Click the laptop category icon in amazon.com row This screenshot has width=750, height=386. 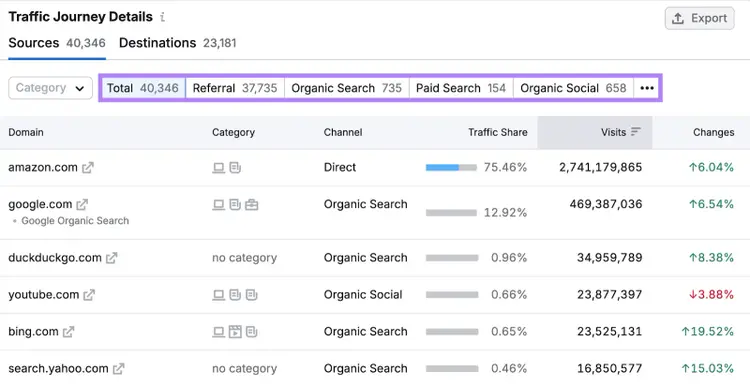click(219, 167)
